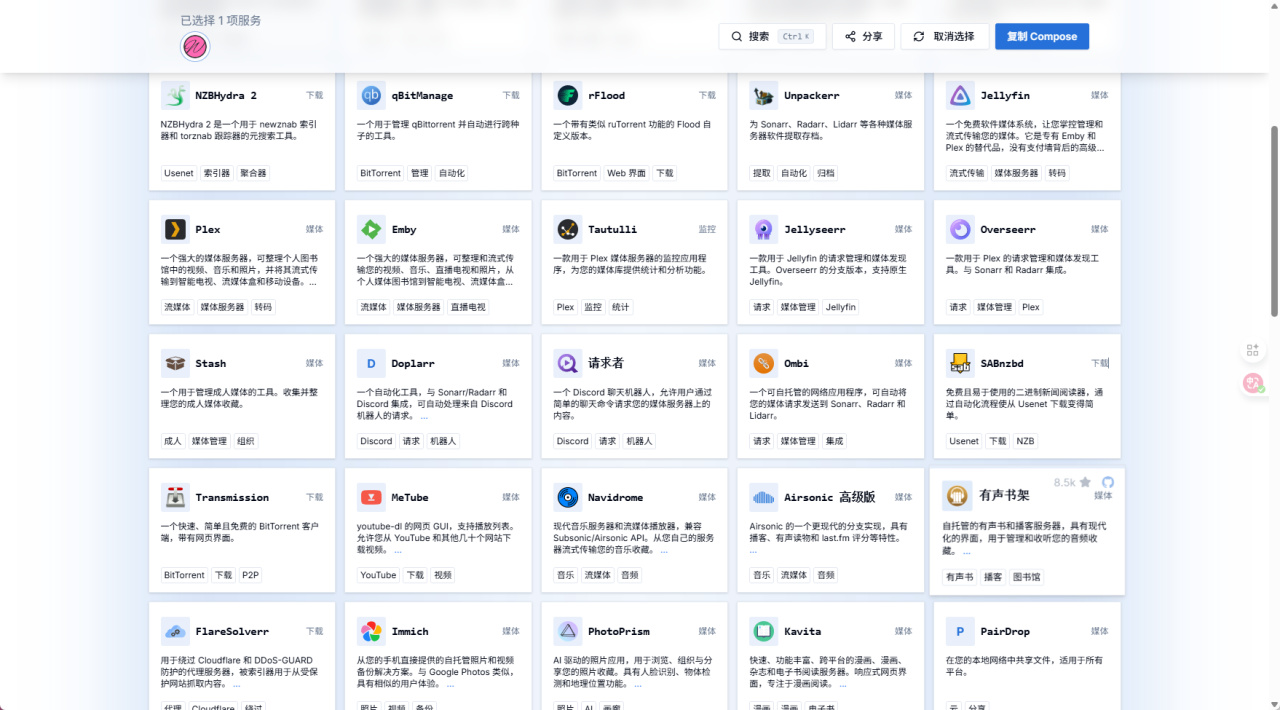Click the 直播电视 tag on Emby card
Screen dimensions: 1280x710
[x=468, y=307]
